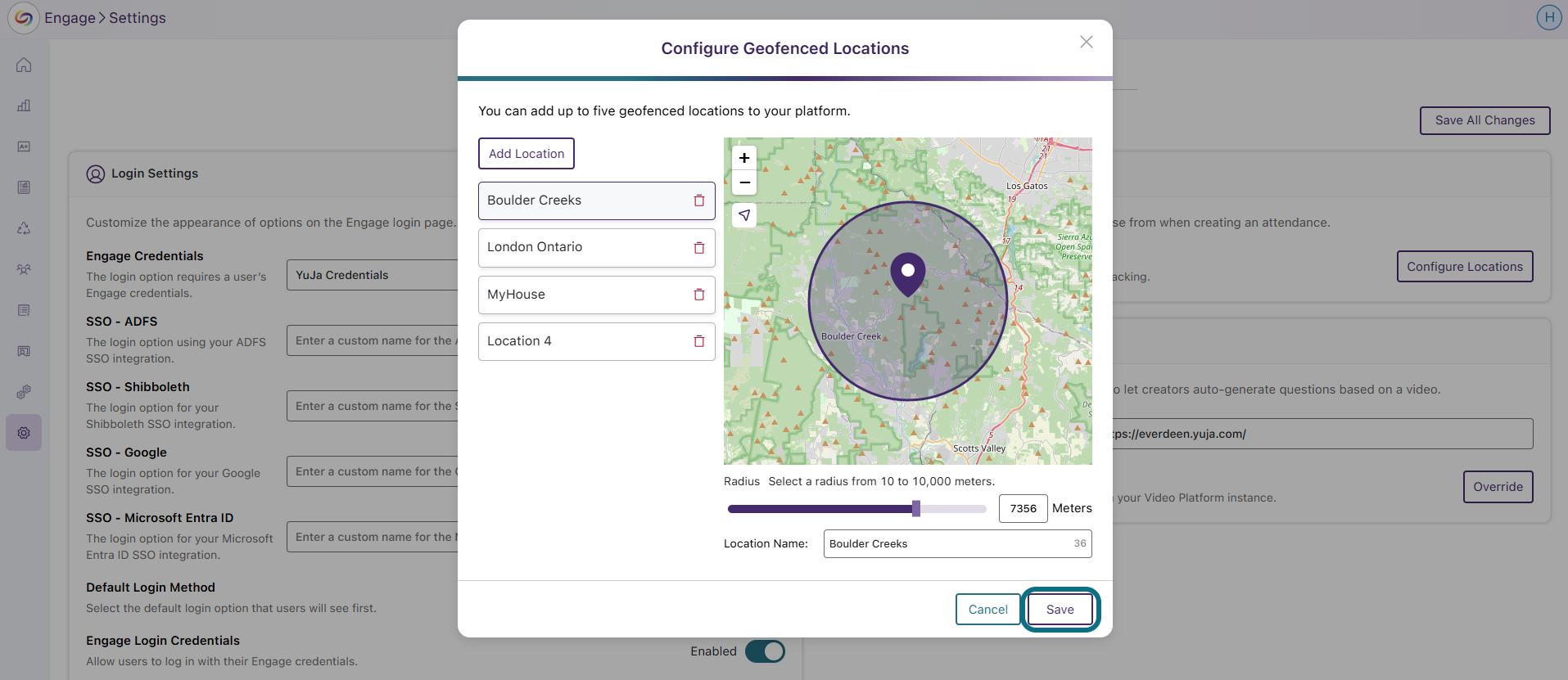Image resolution: width=1568 pixels, height=680 pixels.
Task: Delete the London Ontario location
Action: tap(699, 248)
